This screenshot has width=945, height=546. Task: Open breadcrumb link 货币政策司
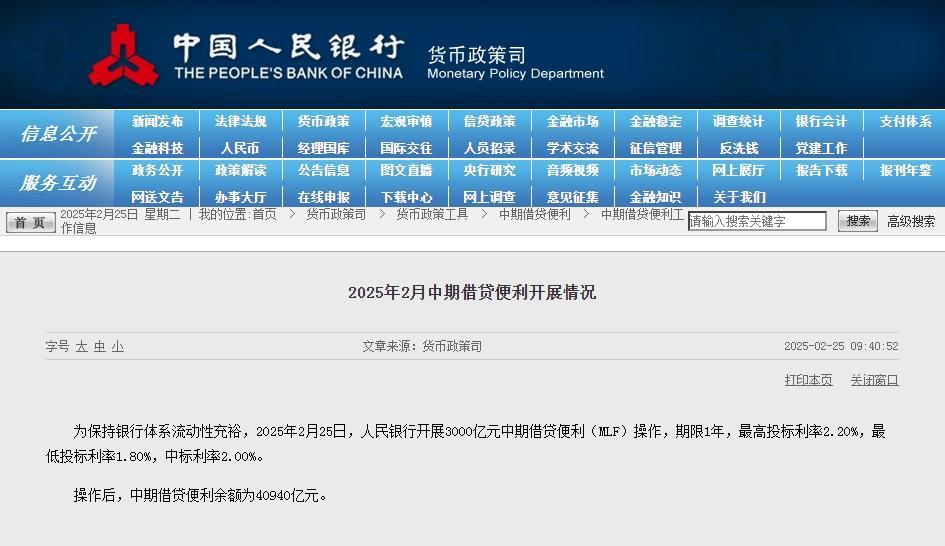[336, 215]
